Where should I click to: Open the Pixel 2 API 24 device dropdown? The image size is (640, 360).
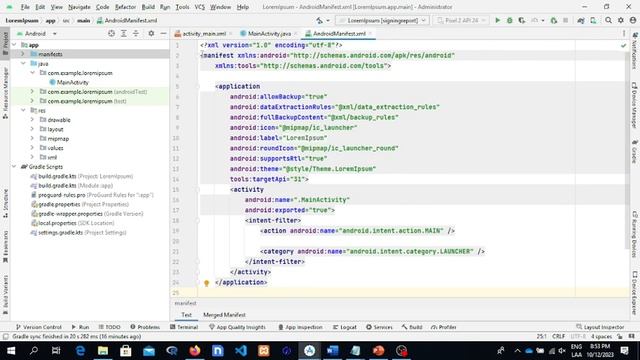pos(461,20)
